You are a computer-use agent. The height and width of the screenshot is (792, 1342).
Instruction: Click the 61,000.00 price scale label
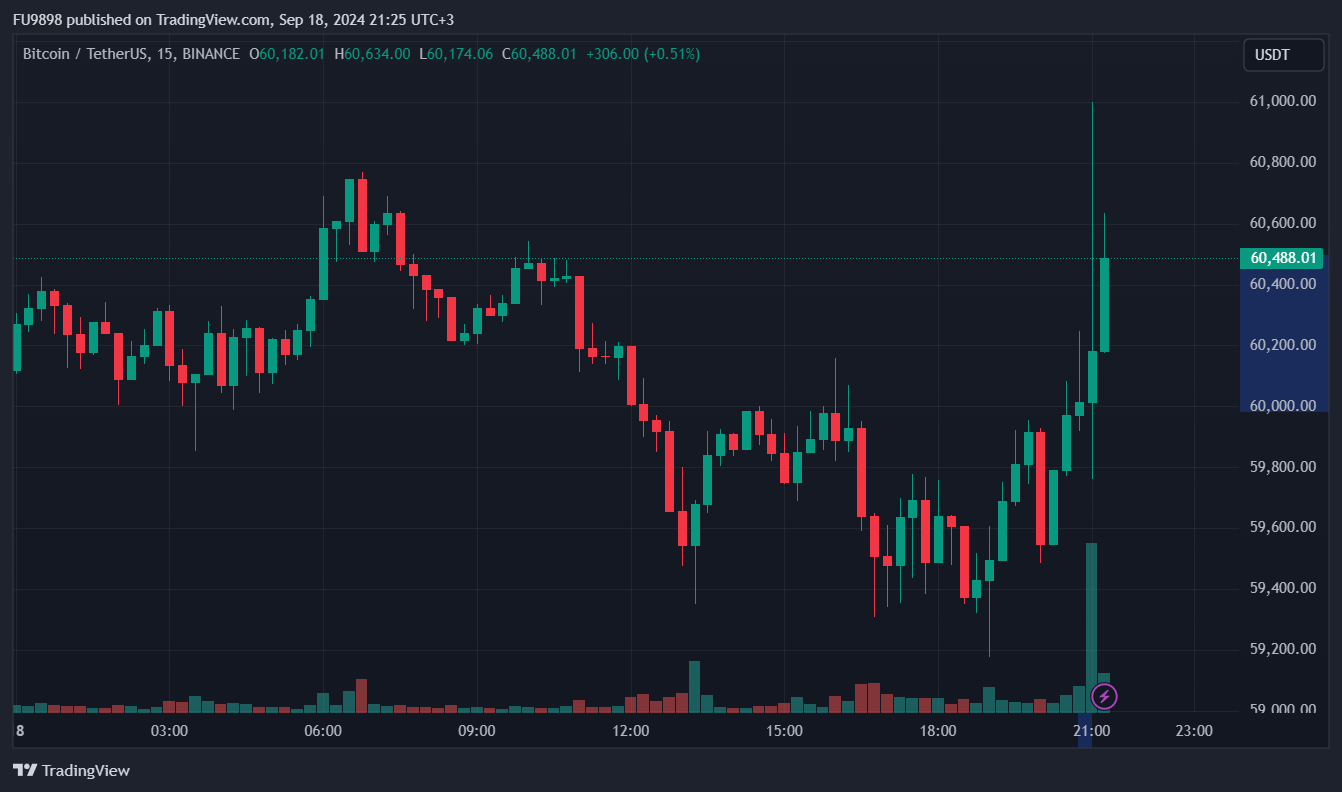(1282, 101)
